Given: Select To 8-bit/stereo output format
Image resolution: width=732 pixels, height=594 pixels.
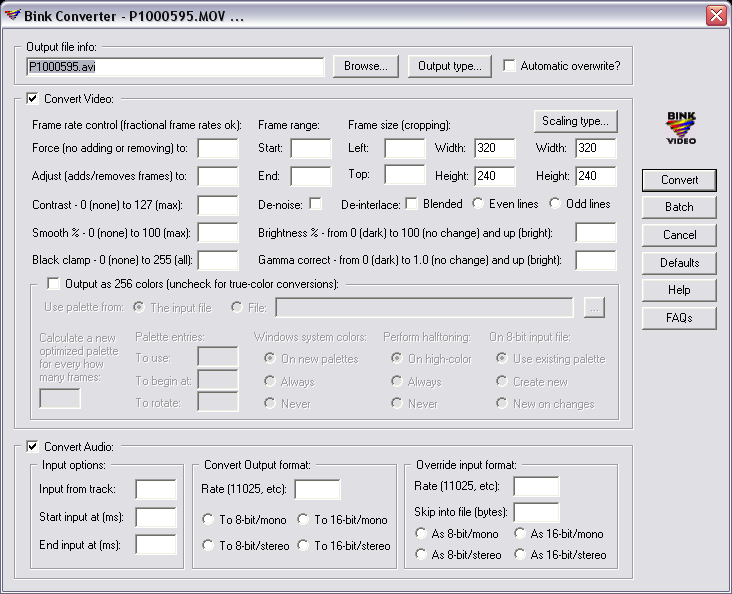Looking at the screenshot, I should point(208,545).
